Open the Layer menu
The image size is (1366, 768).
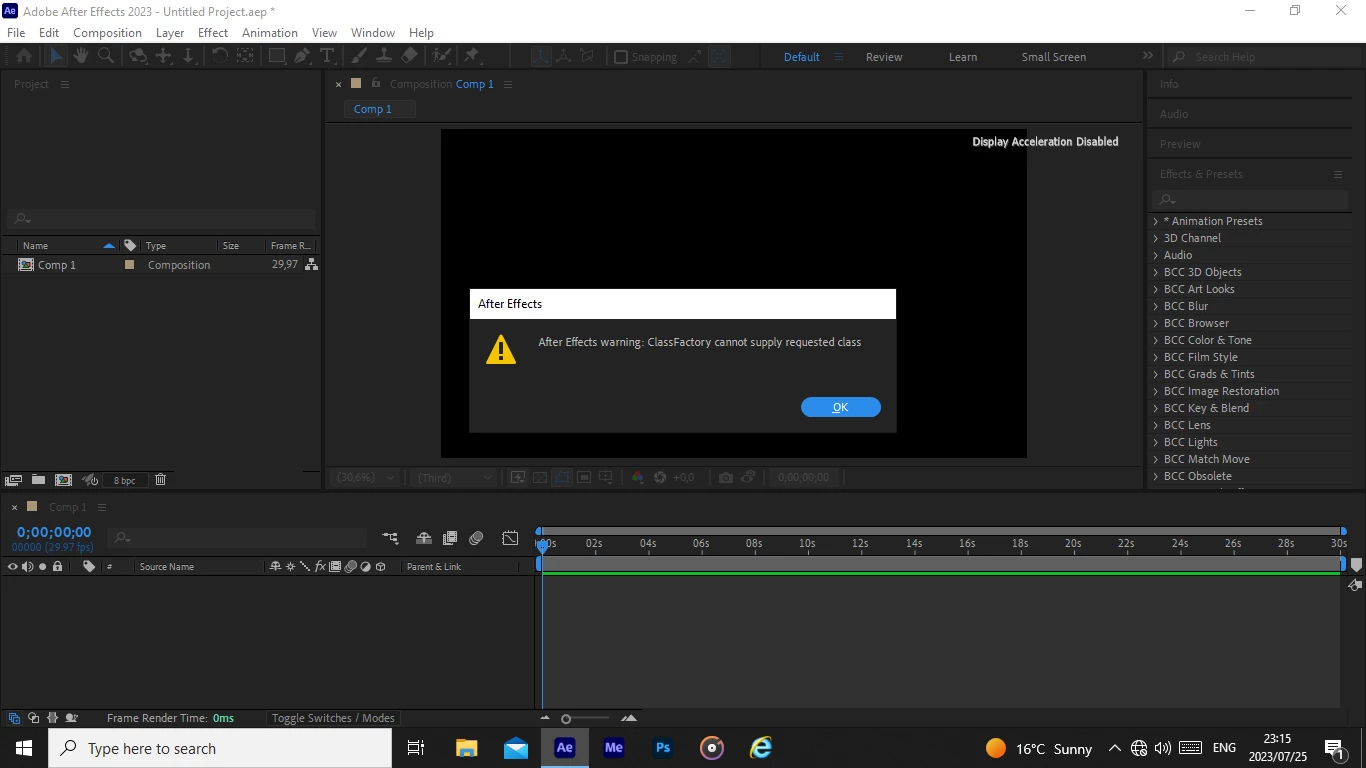pos(170,33)
